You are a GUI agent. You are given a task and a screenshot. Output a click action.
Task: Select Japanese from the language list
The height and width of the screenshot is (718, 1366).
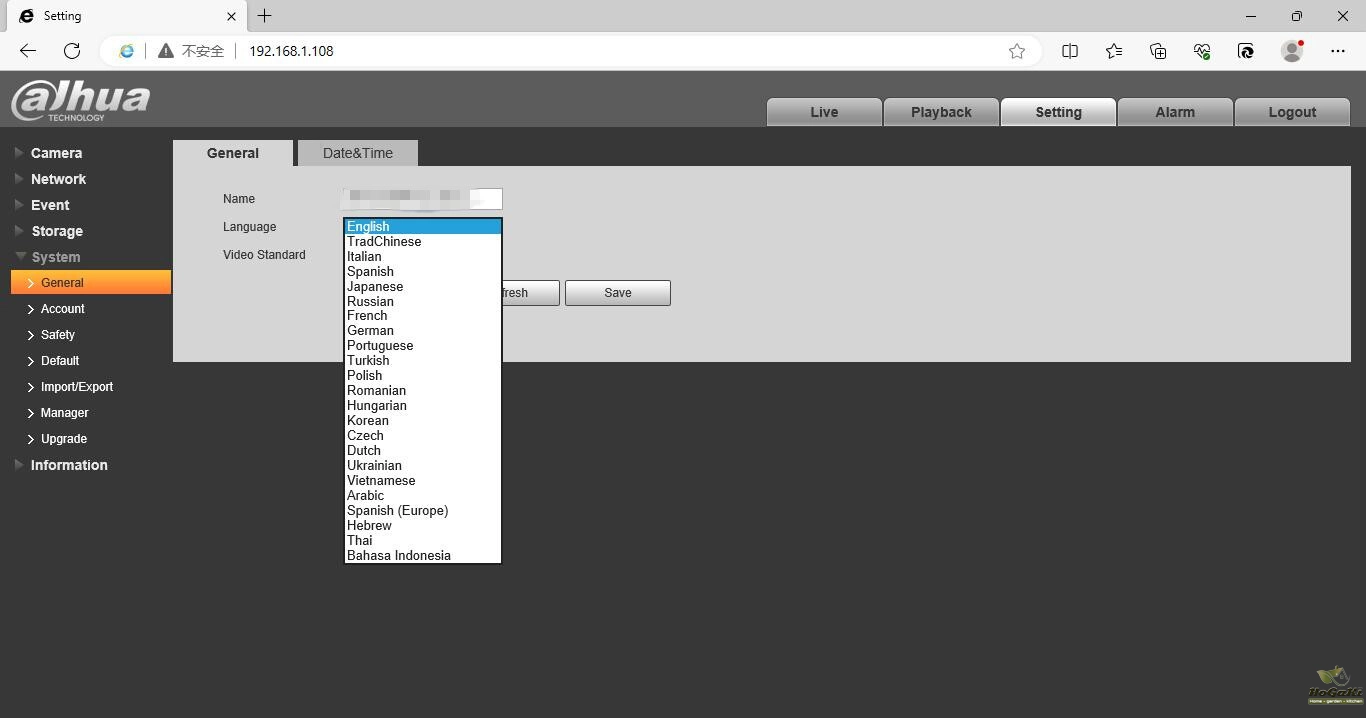[375, 286]
